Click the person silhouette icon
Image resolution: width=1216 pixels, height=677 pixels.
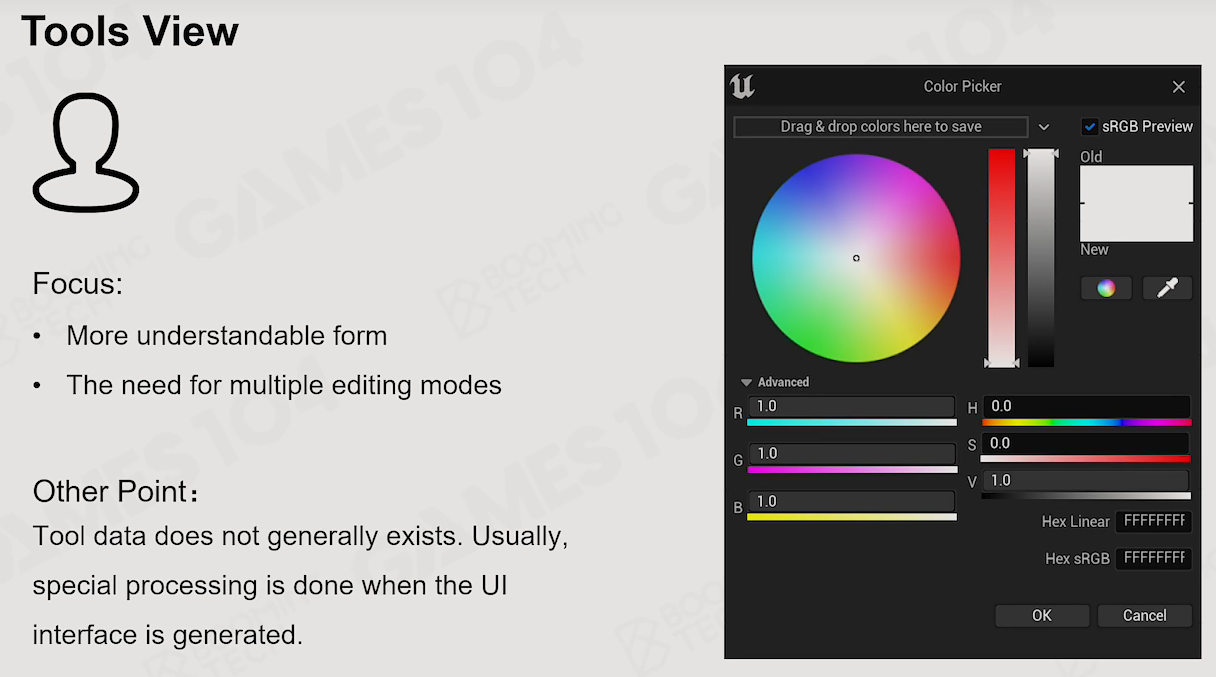(86, 152)
